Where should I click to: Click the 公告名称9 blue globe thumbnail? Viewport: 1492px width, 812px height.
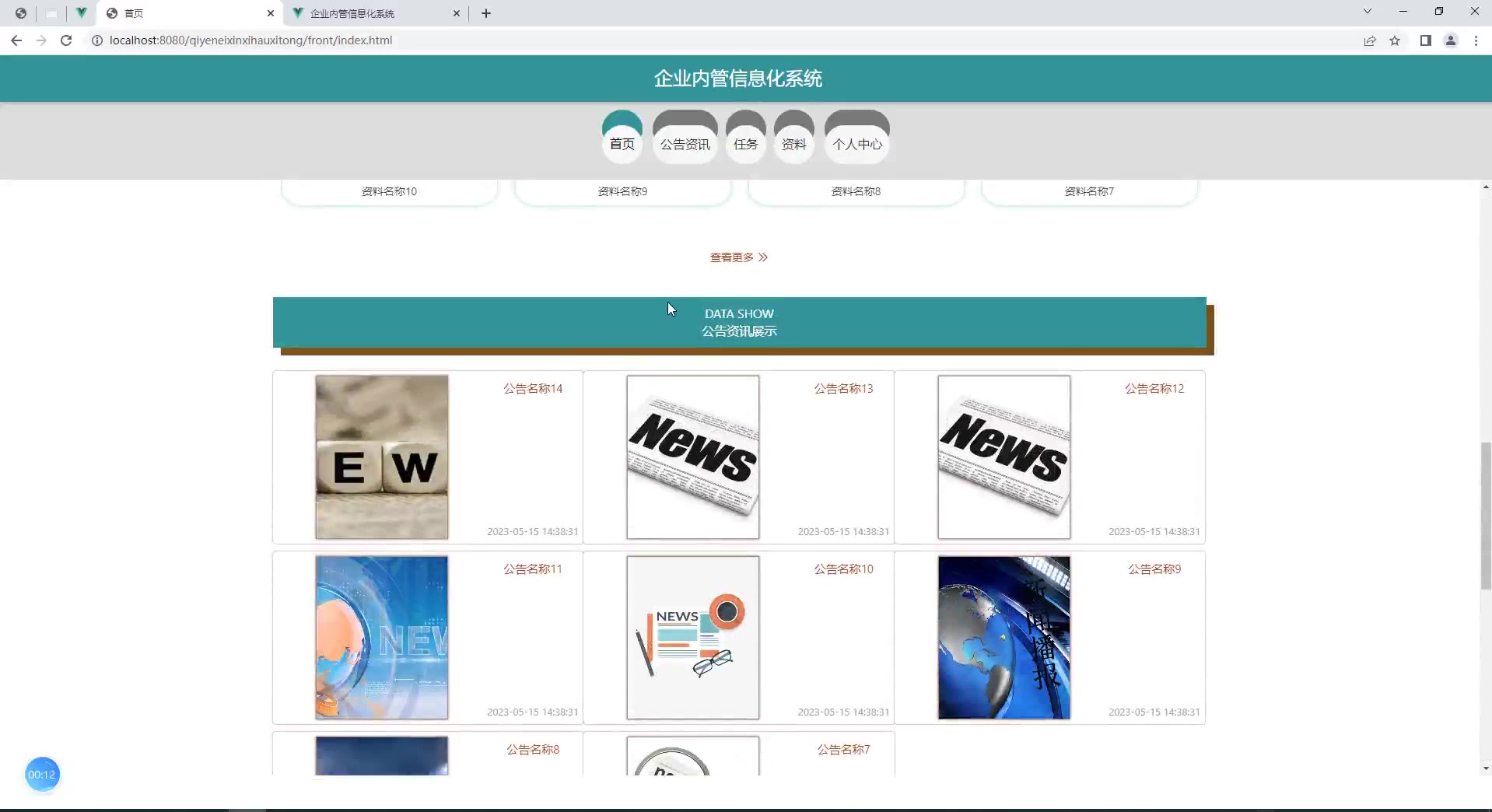coord(1004,638)
